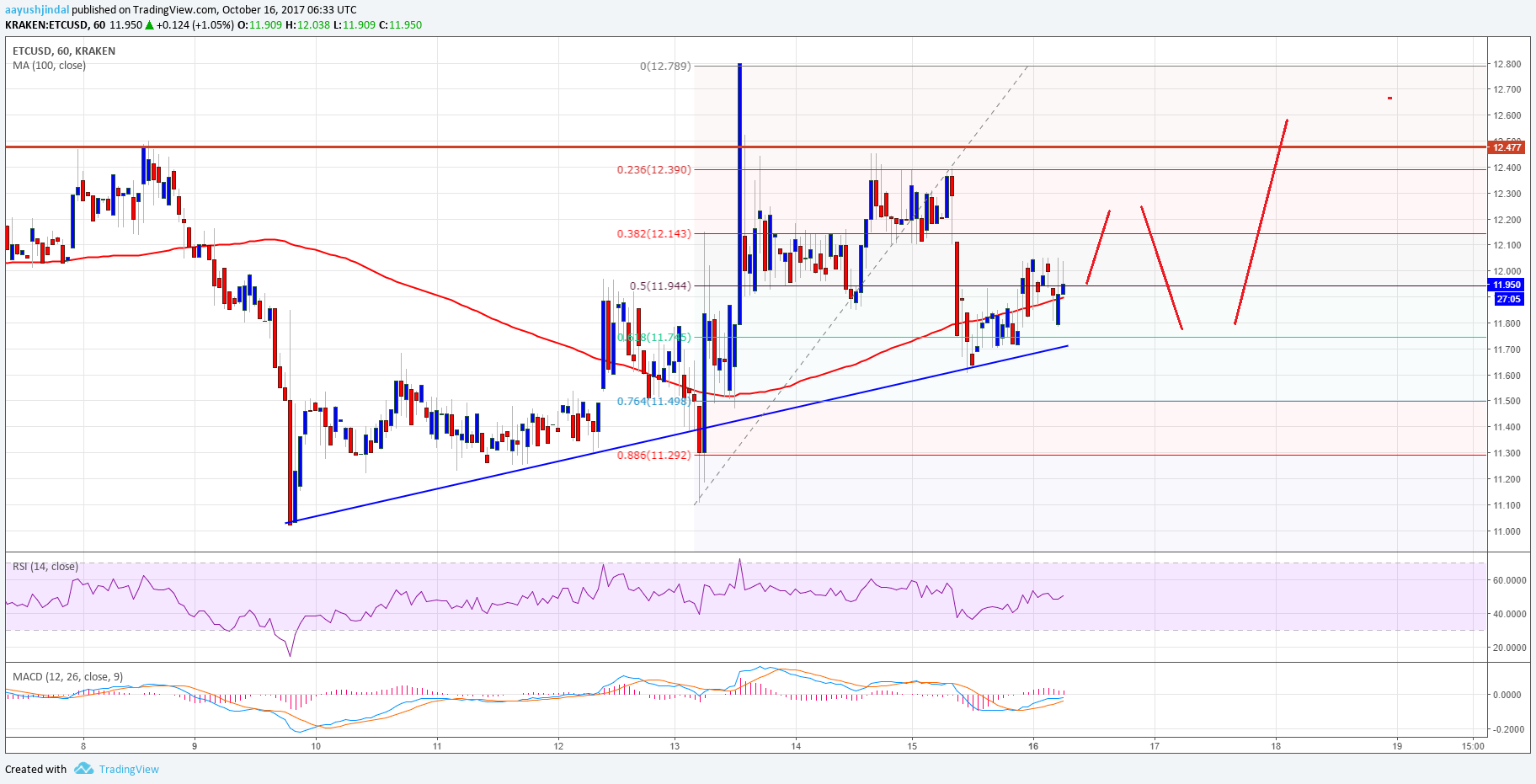Click the TradingView cloud logo icon
1536x784 pixels.
tap(83, 769)
